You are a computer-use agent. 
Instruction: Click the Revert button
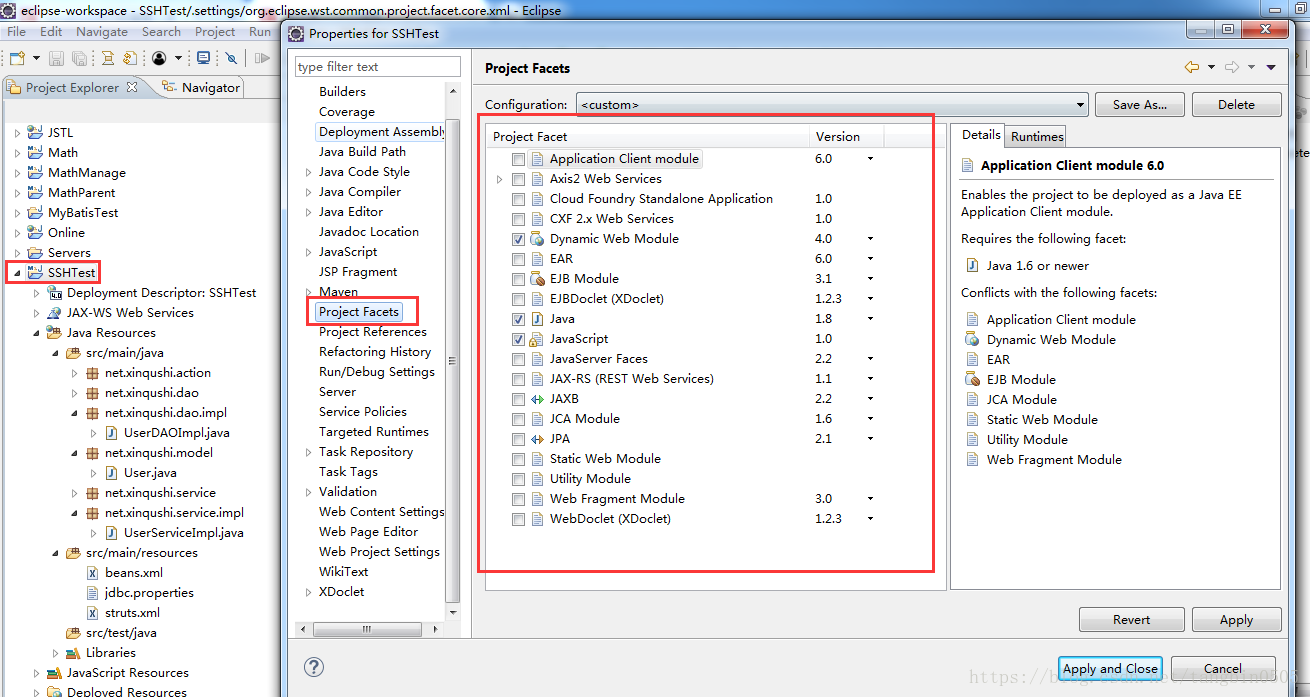pyautogui.click(x=1132, y=619)
